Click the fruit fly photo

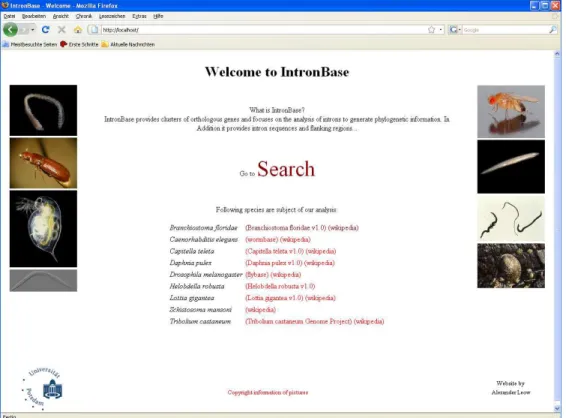(511, 112)
